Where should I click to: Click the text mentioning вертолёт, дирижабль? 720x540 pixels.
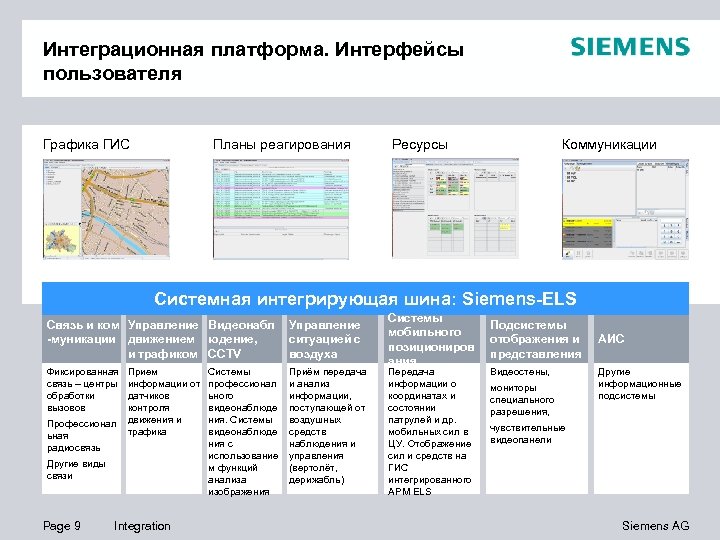(x=327, y=425)
